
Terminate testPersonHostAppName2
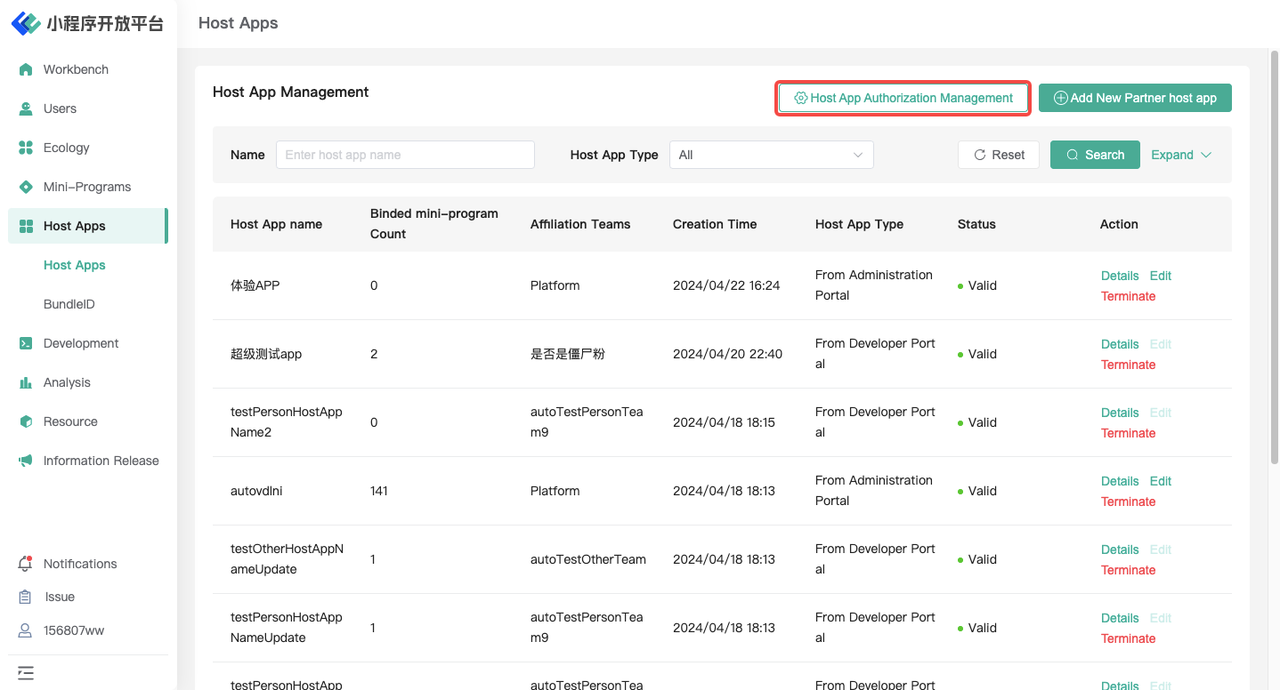point(1128,434)
